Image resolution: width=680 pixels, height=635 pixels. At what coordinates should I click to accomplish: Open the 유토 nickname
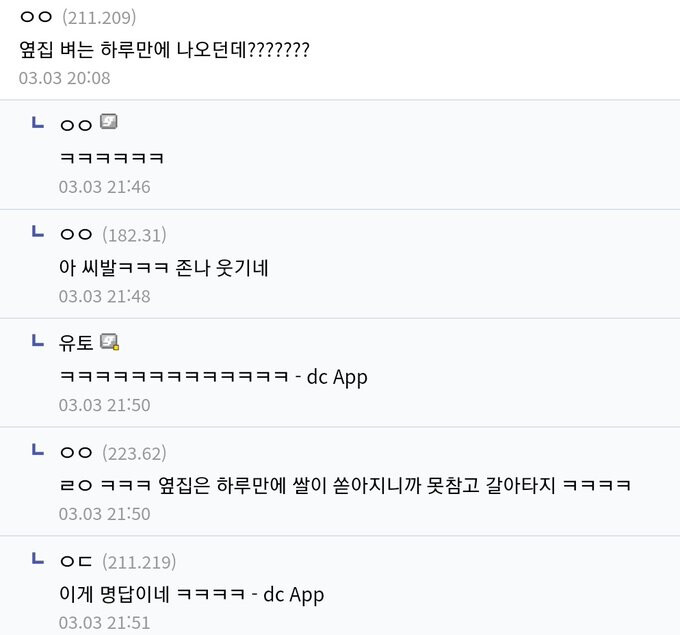pyautogui.click(x=76, y=343)
